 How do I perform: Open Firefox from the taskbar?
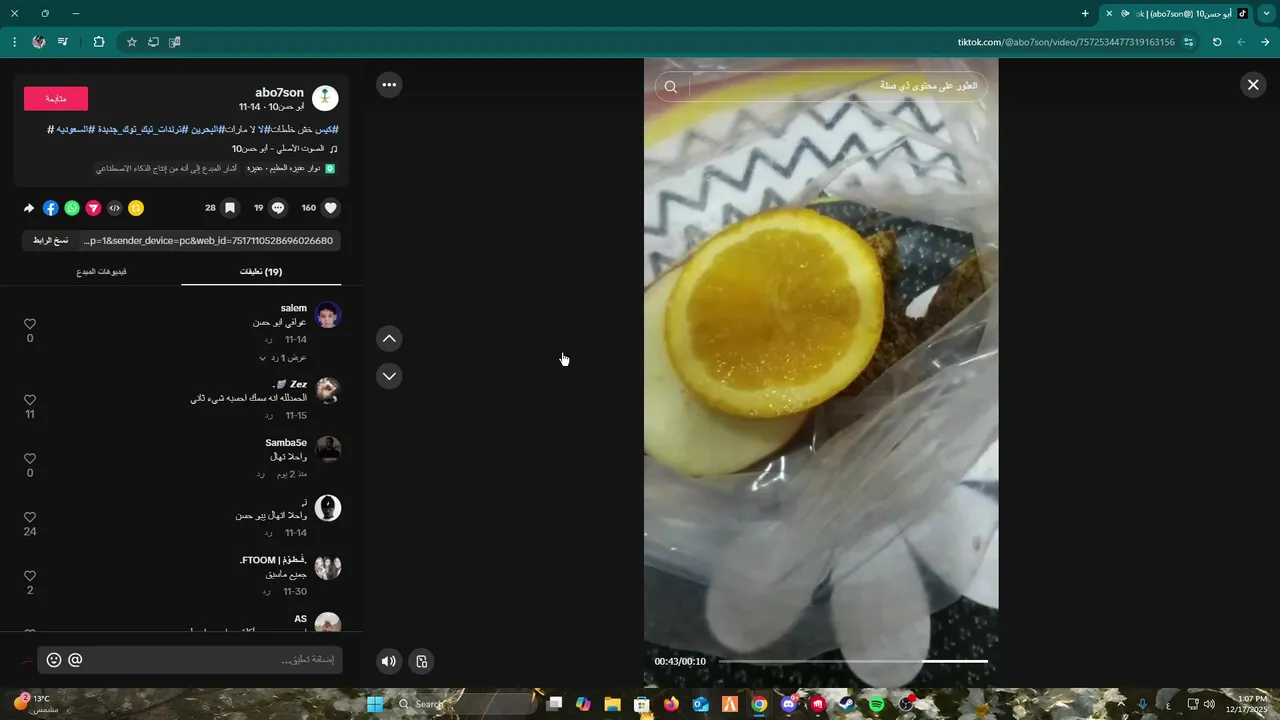point(671,704)
